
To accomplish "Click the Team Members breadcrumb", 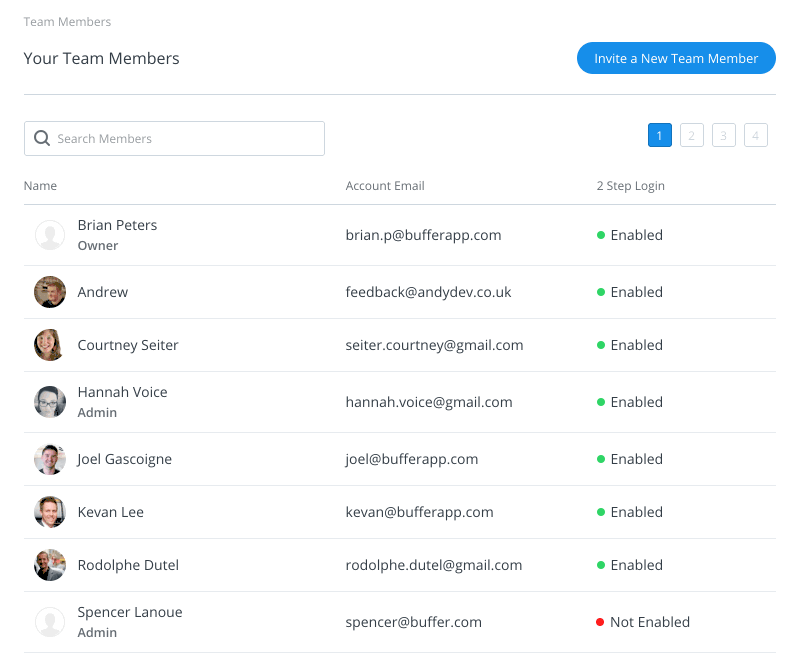I will pos(67,22).
